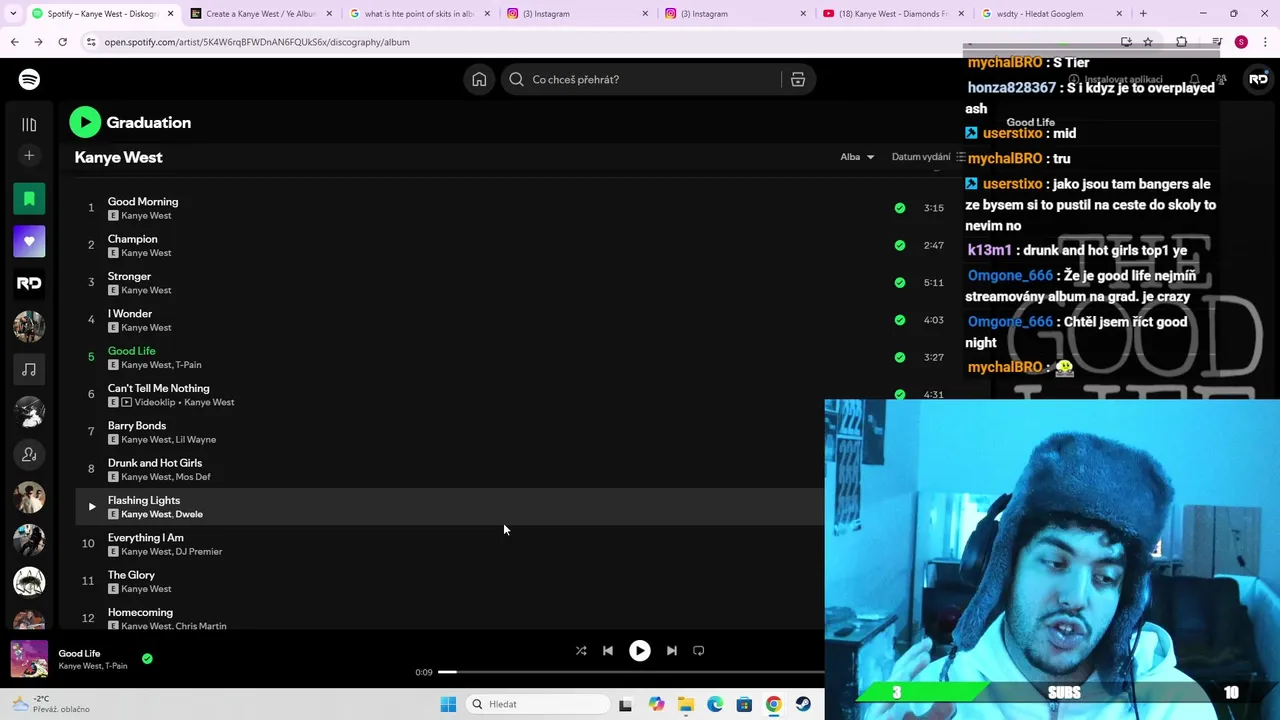Toggle saved checkmark for Stronger

point(900,282)
